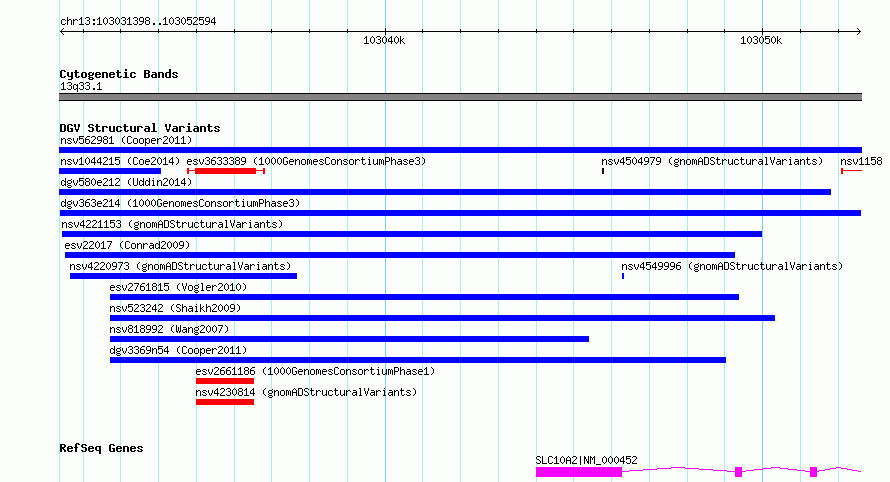Image resolution: width=890 pixels, height=482 pixels.
Task: Click the nsv562981 (Cooper2011) label
Action: coord(126,140)
